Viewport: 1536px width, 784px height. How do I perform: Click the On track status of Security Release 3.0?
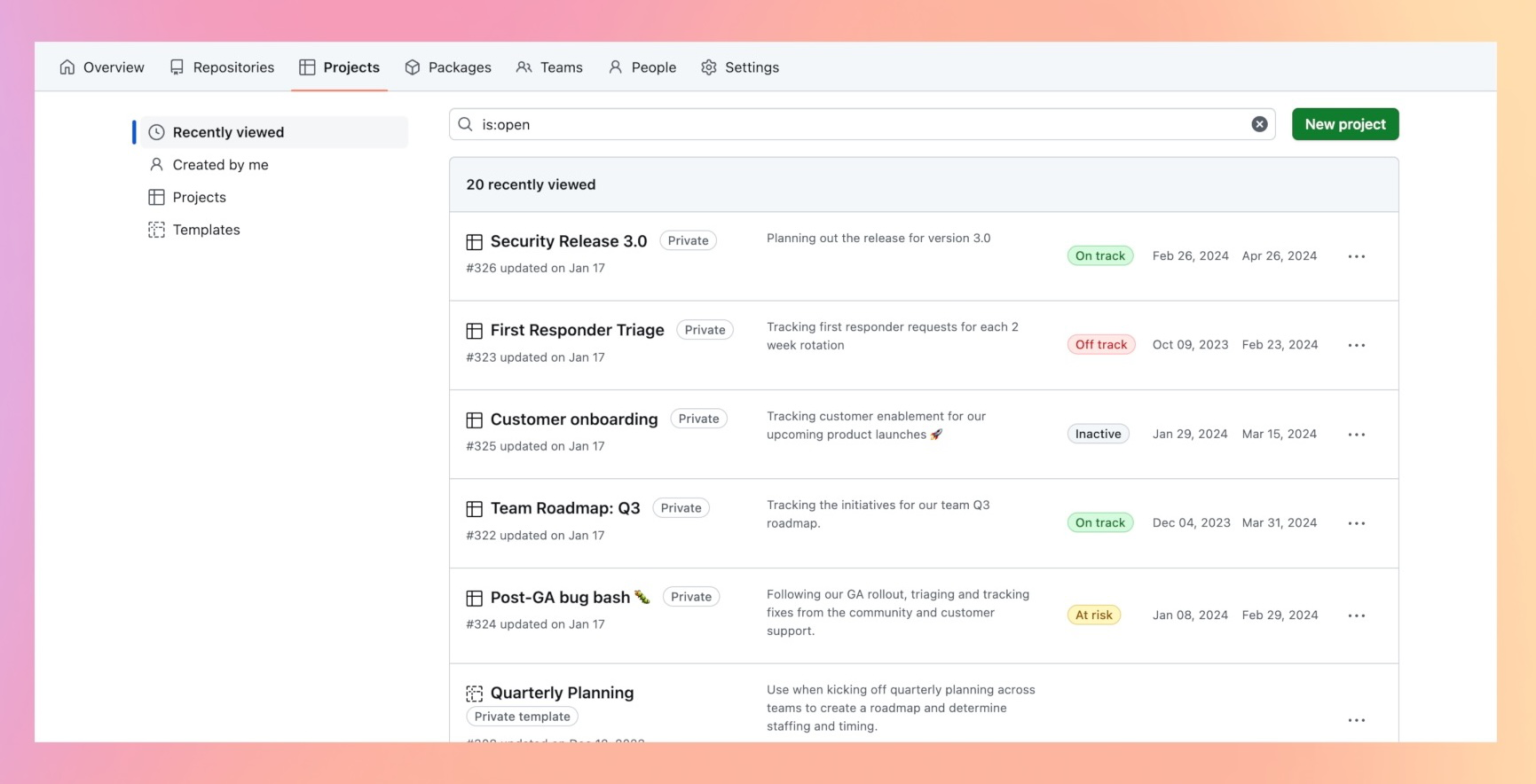tap(1100, 256)
